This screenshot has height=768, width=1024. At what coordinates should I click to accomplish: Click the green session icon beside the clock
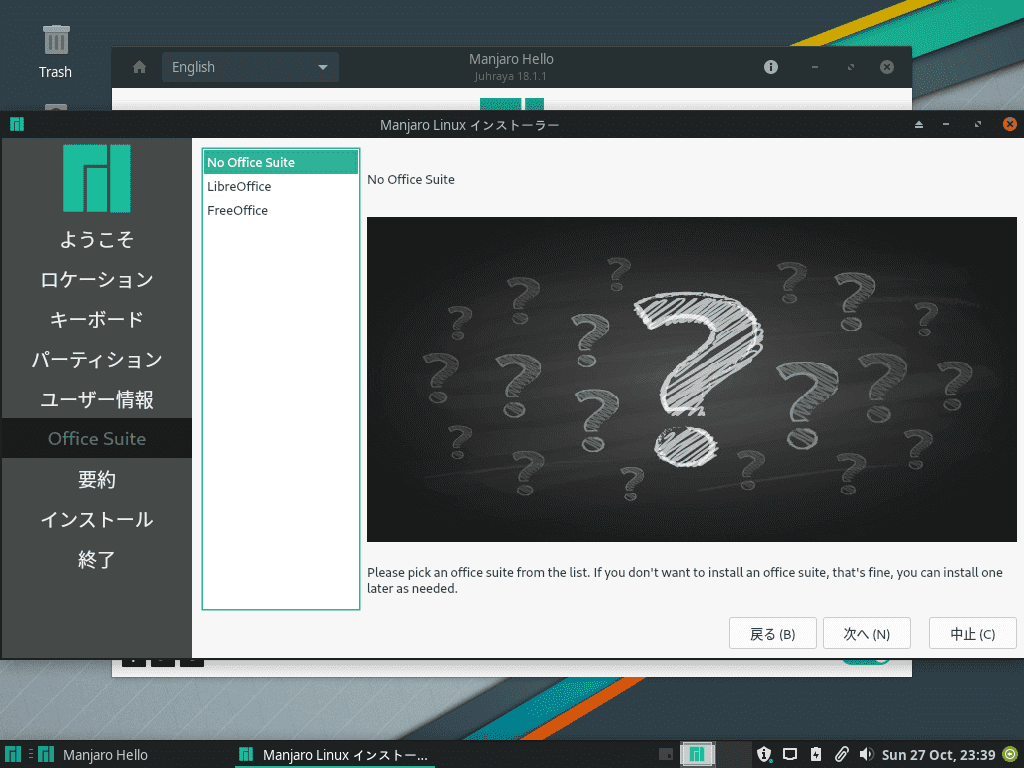tap(1010, 755)
